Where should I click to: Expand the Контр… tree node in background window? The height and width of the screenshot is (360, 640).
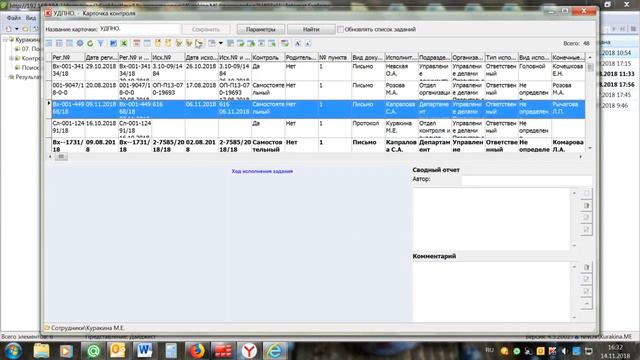[x=11, y=58]
